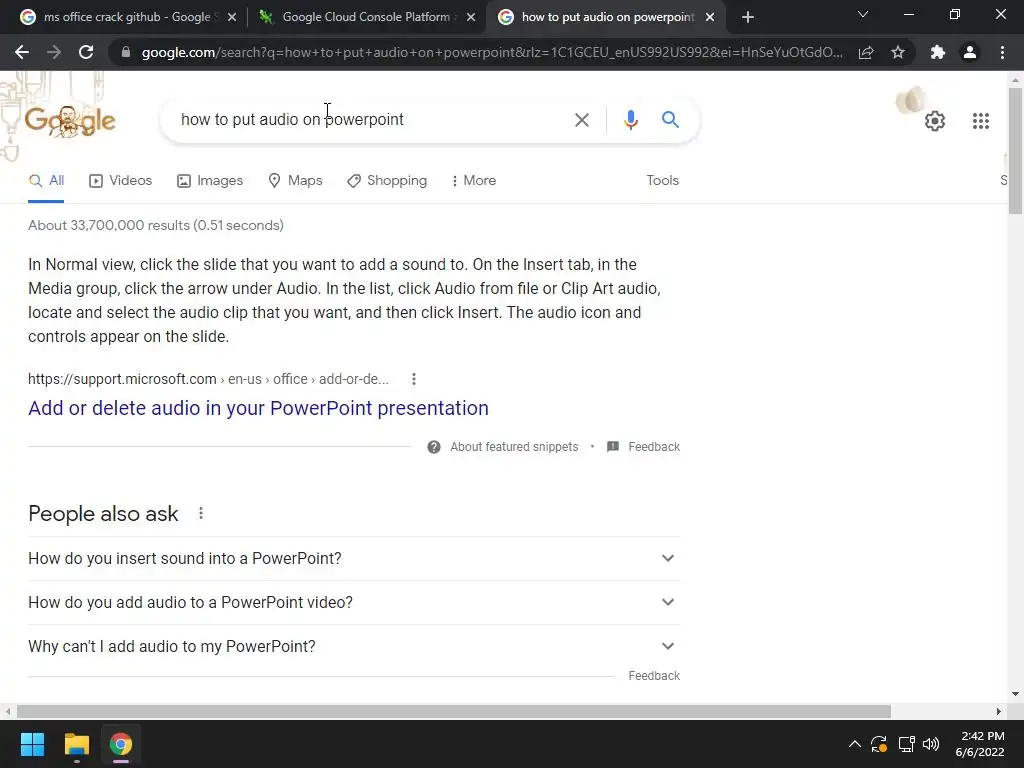Click the share page icon in address bar
Screen dimensions: 1024x768
(866, 52)
